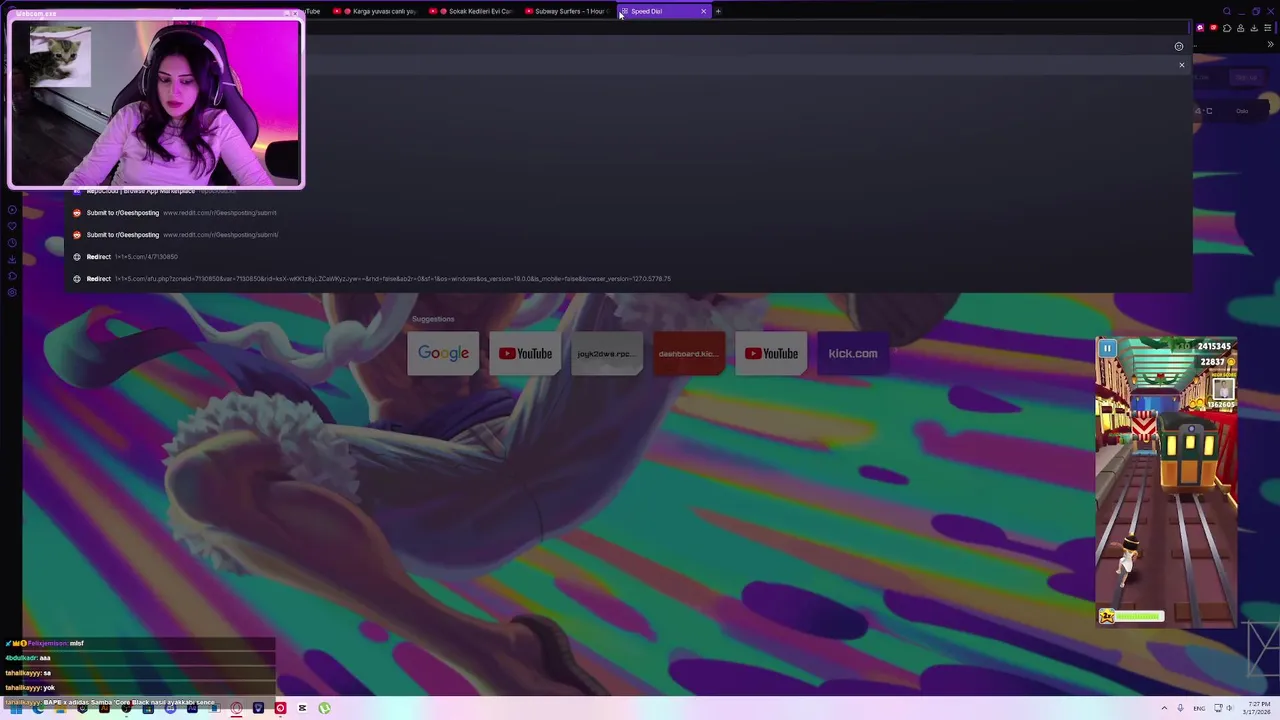Select the Redirect 1×1×5.com/4/7130850 suggestion
This screenshot has height=720, width=1280.
(x=630, y=257)
